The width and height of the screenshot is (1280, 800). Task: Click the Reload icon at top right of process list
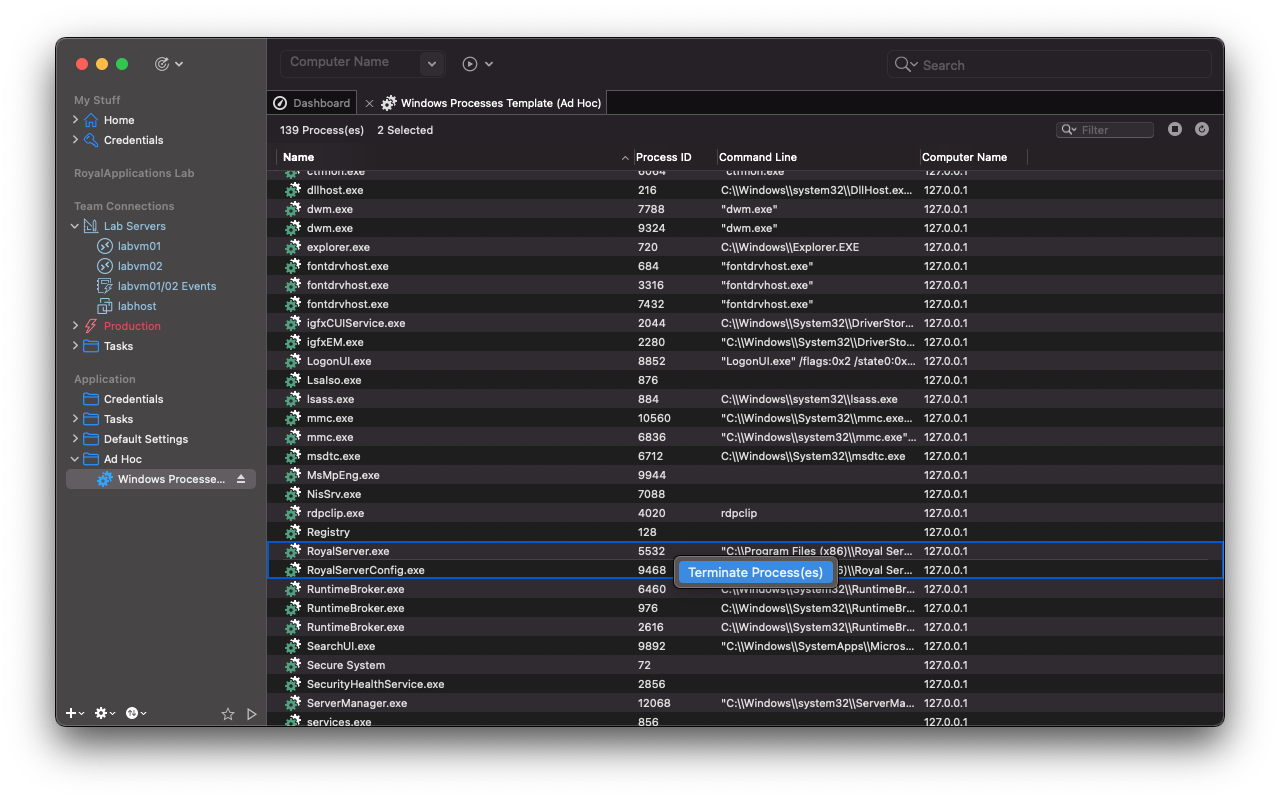pyautogui.click(x=1202, y=129)
